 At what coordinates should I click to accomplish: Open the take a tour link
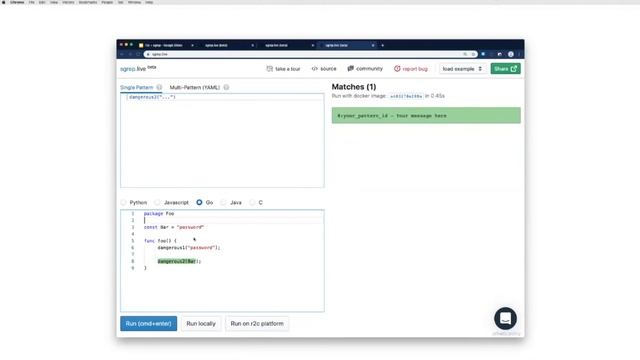point(283,69)
